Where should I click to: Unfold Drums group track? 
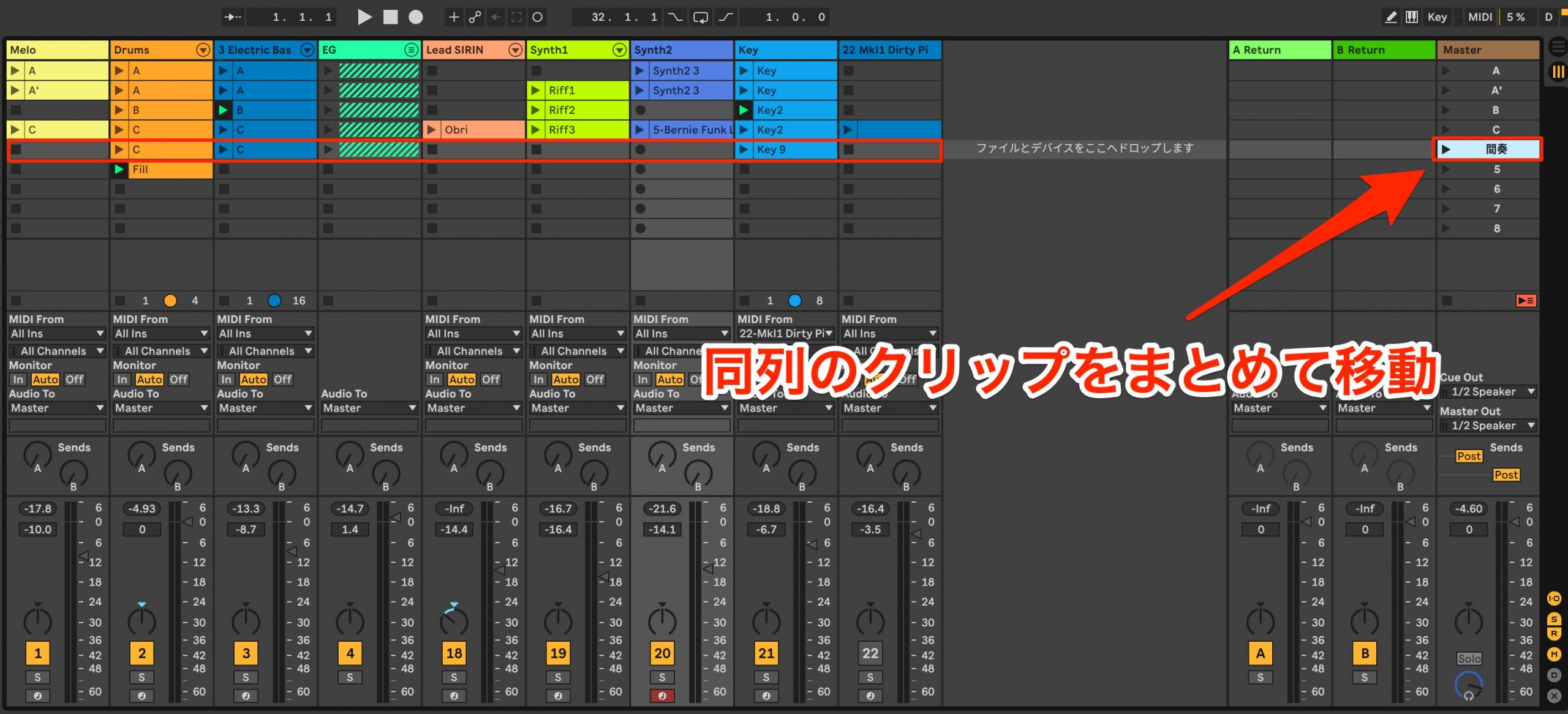(x=203, y=50)
